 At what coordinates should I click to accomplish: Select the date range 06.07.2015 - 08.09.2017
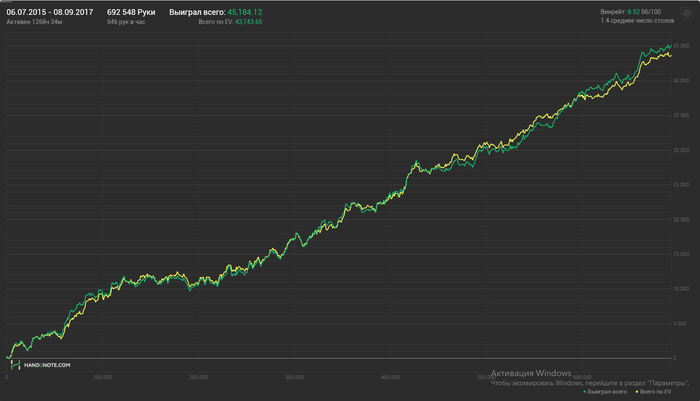click(50, 12)
